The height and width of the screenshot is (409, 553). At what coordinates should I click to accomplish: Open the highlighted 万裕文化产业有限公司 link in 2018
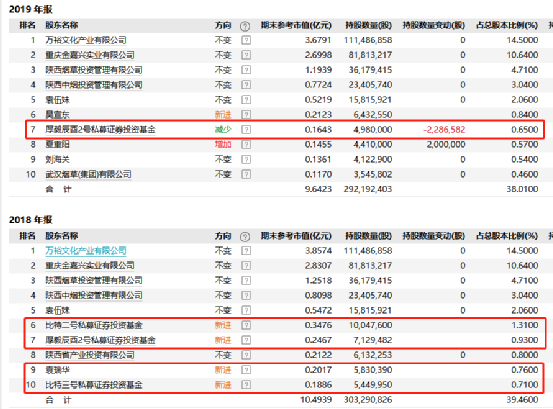[x=86, y=251]
